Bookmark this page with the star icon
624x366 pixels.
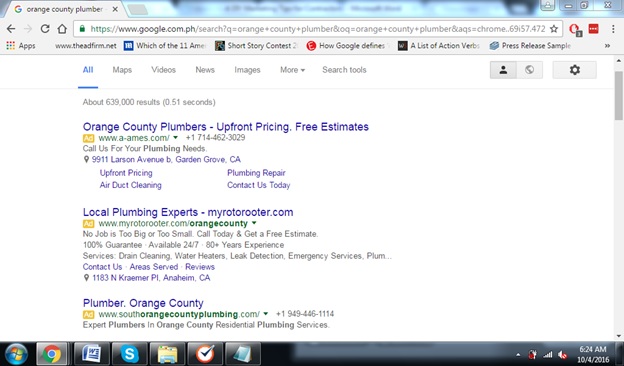pyautogui.click(x=554, y=29)
